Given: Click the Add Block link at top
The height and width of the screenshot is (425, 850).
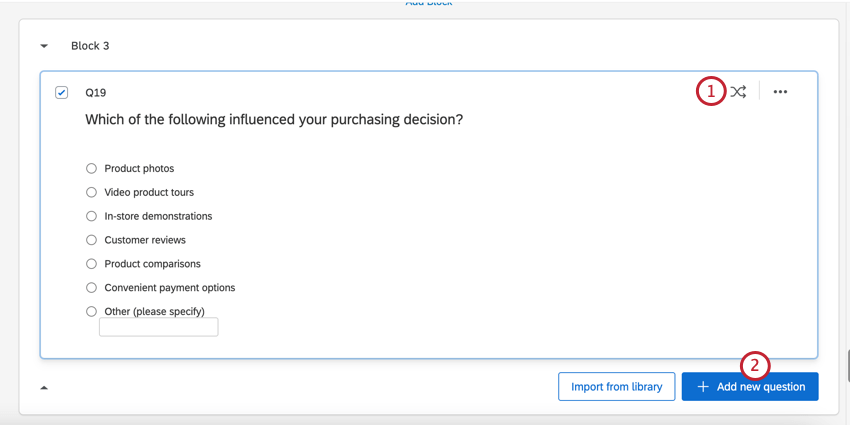Looking at the screenshot, I should (428, 4).
